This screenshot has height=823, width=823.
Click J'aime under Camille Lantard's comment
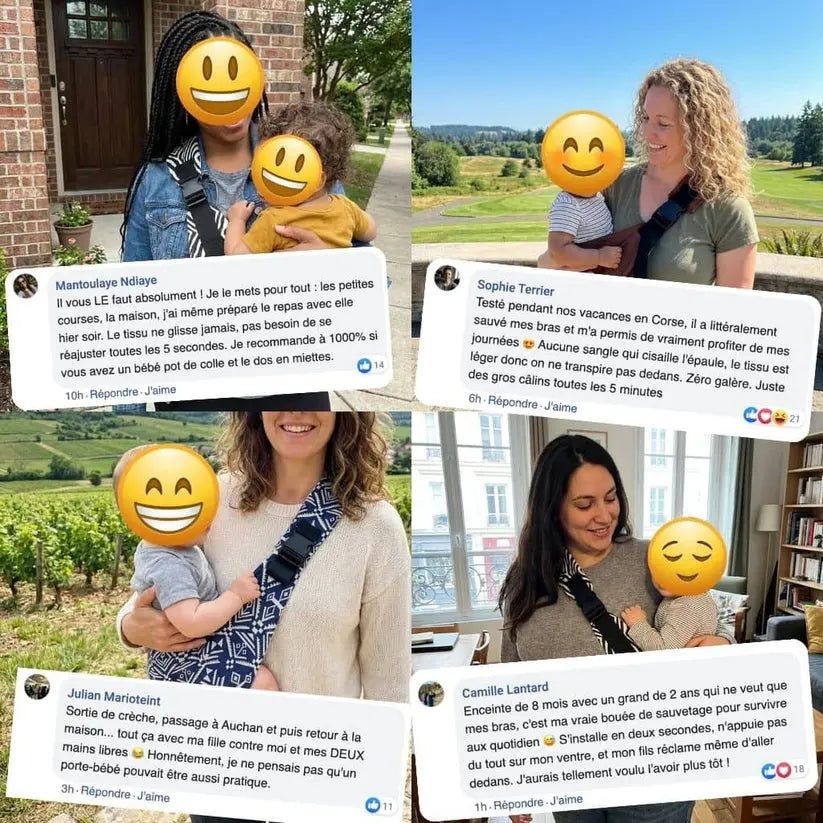[566, 800]
